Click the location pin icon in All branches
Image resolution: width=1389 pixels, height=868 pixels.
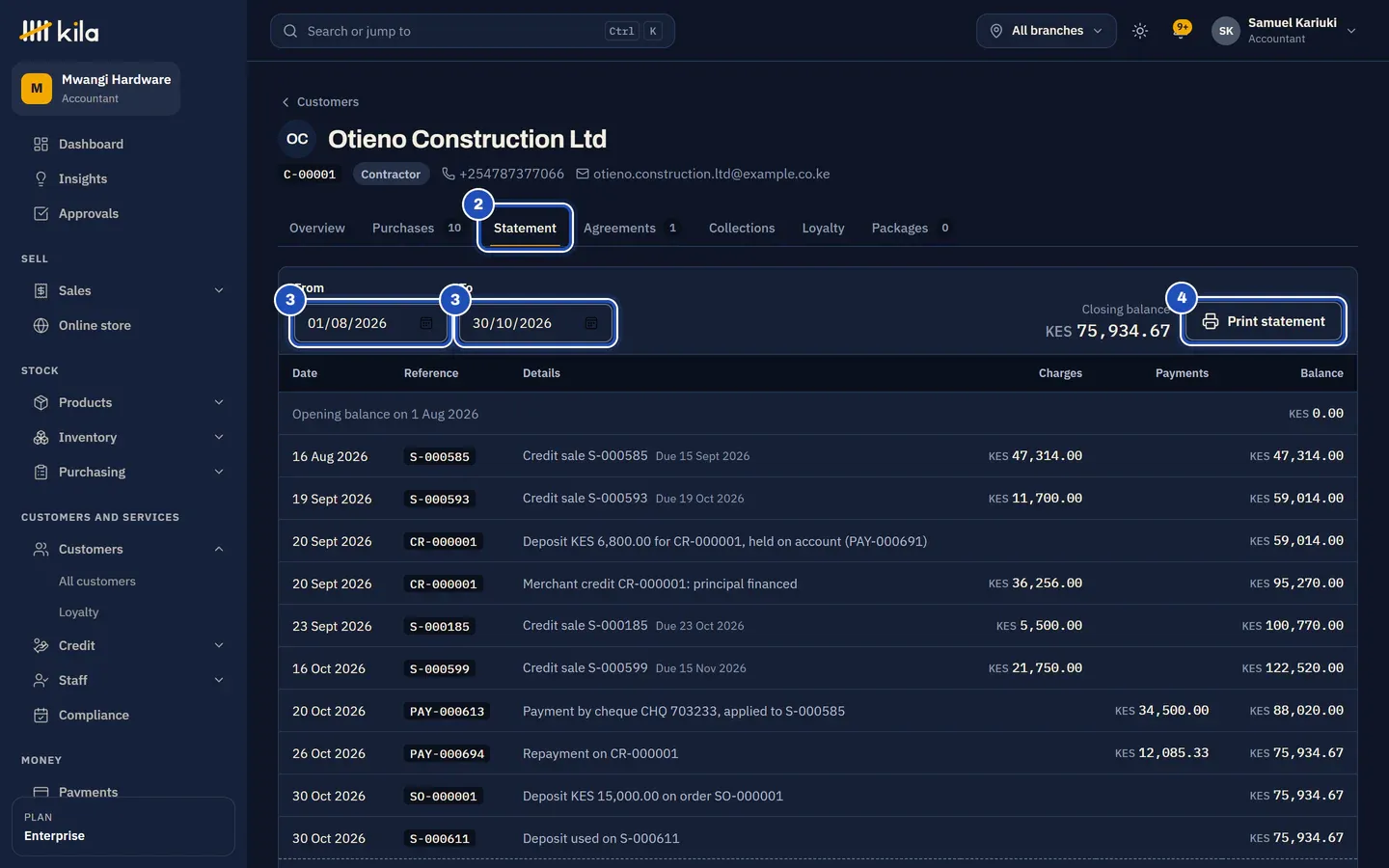point(996,31)
